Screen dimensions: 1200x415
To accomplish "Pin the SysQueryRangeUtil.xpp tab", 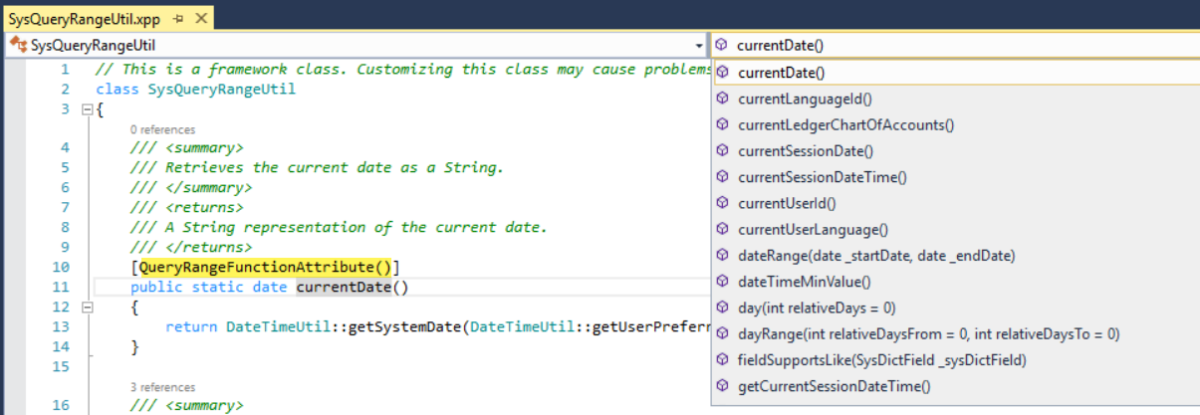I will pyautogui.click(x=179, y=19).
